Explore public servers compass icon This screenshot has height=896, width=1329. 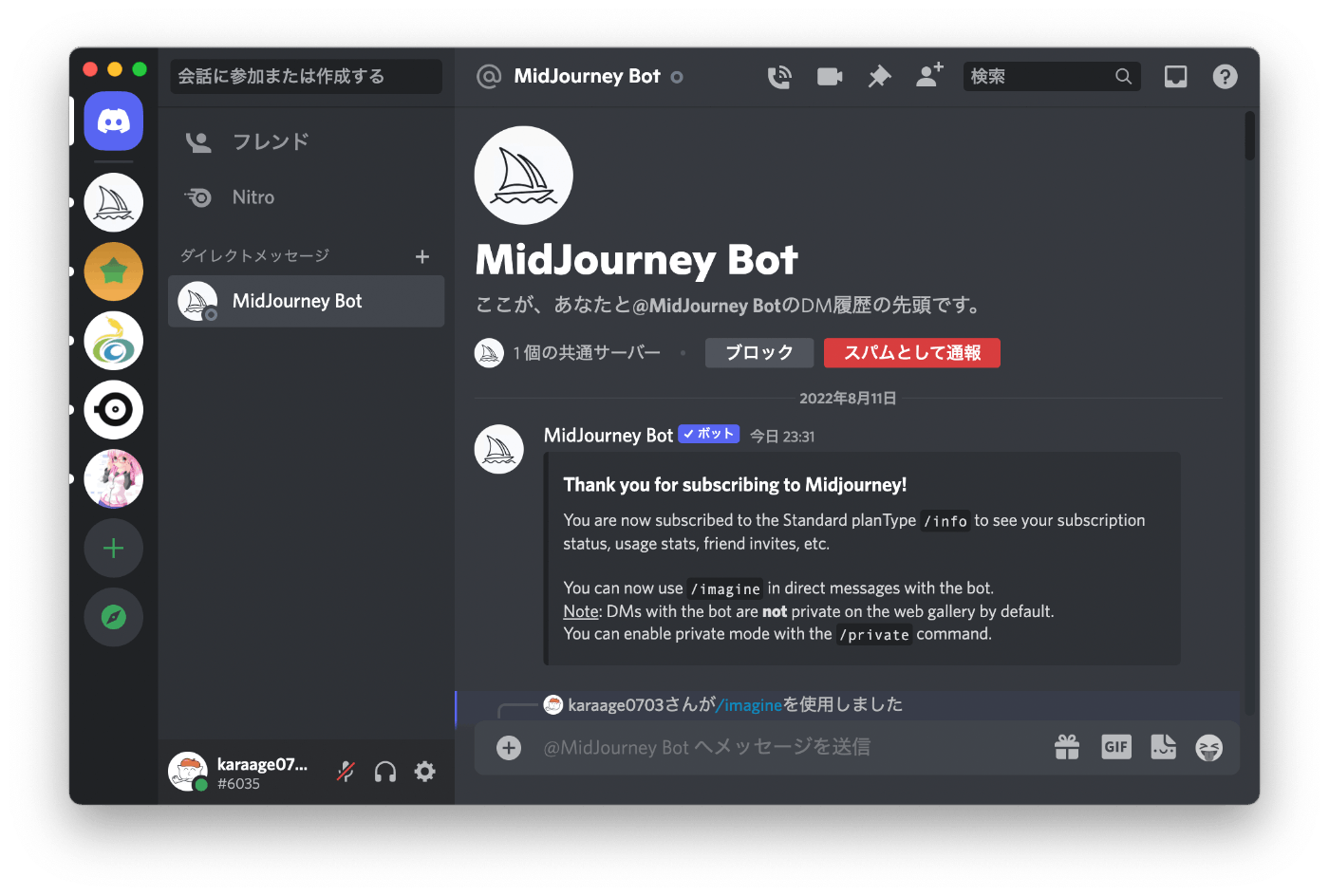point(114,618)
